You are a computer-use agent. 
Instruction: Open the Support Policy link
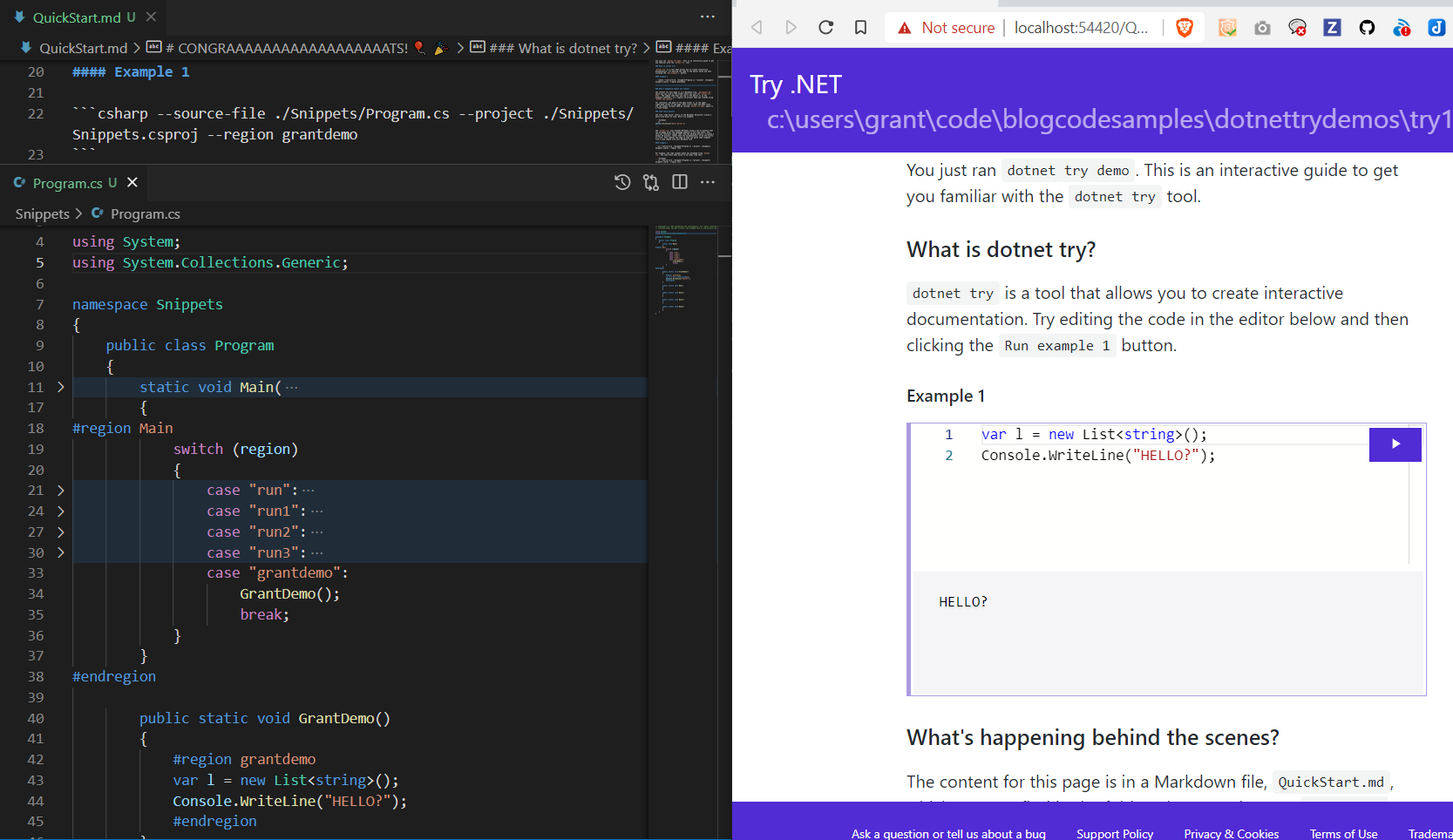1115,834
